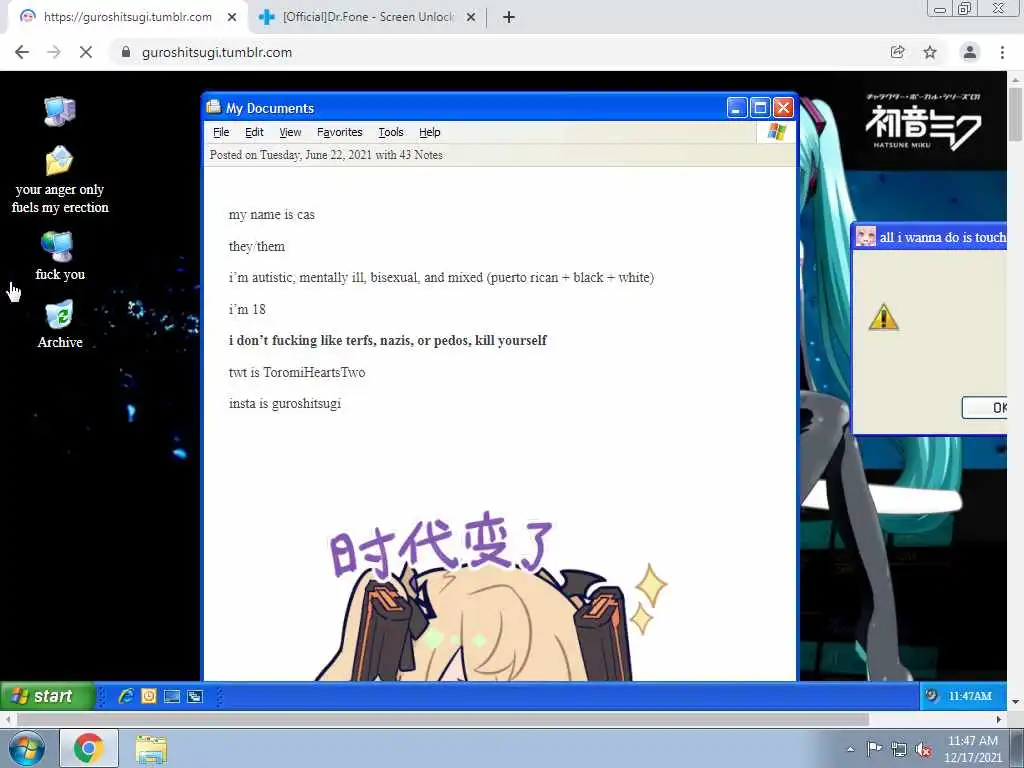The image size is (1024, 768).
Task: Open the Tools menu in My Documents
Action: coord(391,132)
